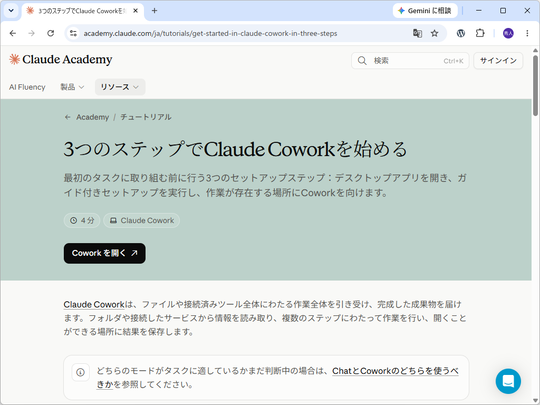Open the chat support bubble icon
Viewport: 540px width, 405px height.
pyautogui.click(x=508, y=381)
